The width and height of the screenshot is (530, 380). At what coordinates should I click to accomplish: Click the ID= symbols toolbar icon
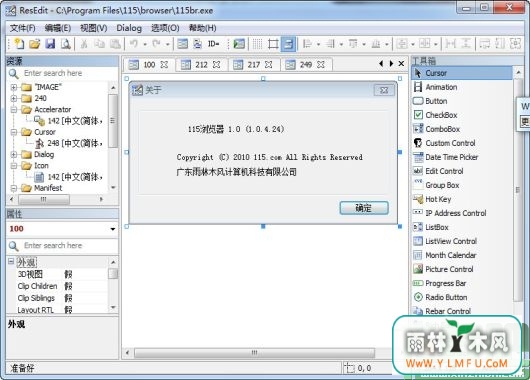(213, 44)
